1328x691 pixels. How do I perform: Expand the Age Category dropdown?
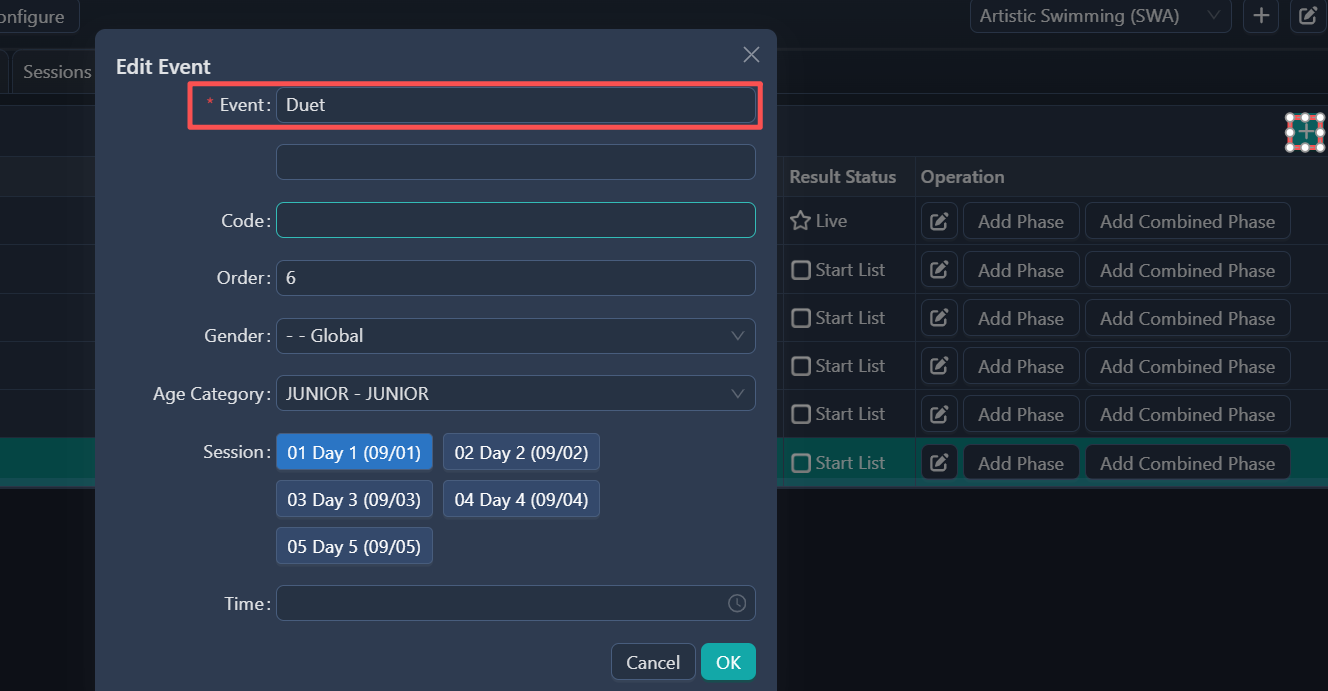pyautogui.click(x=516, y=394)
